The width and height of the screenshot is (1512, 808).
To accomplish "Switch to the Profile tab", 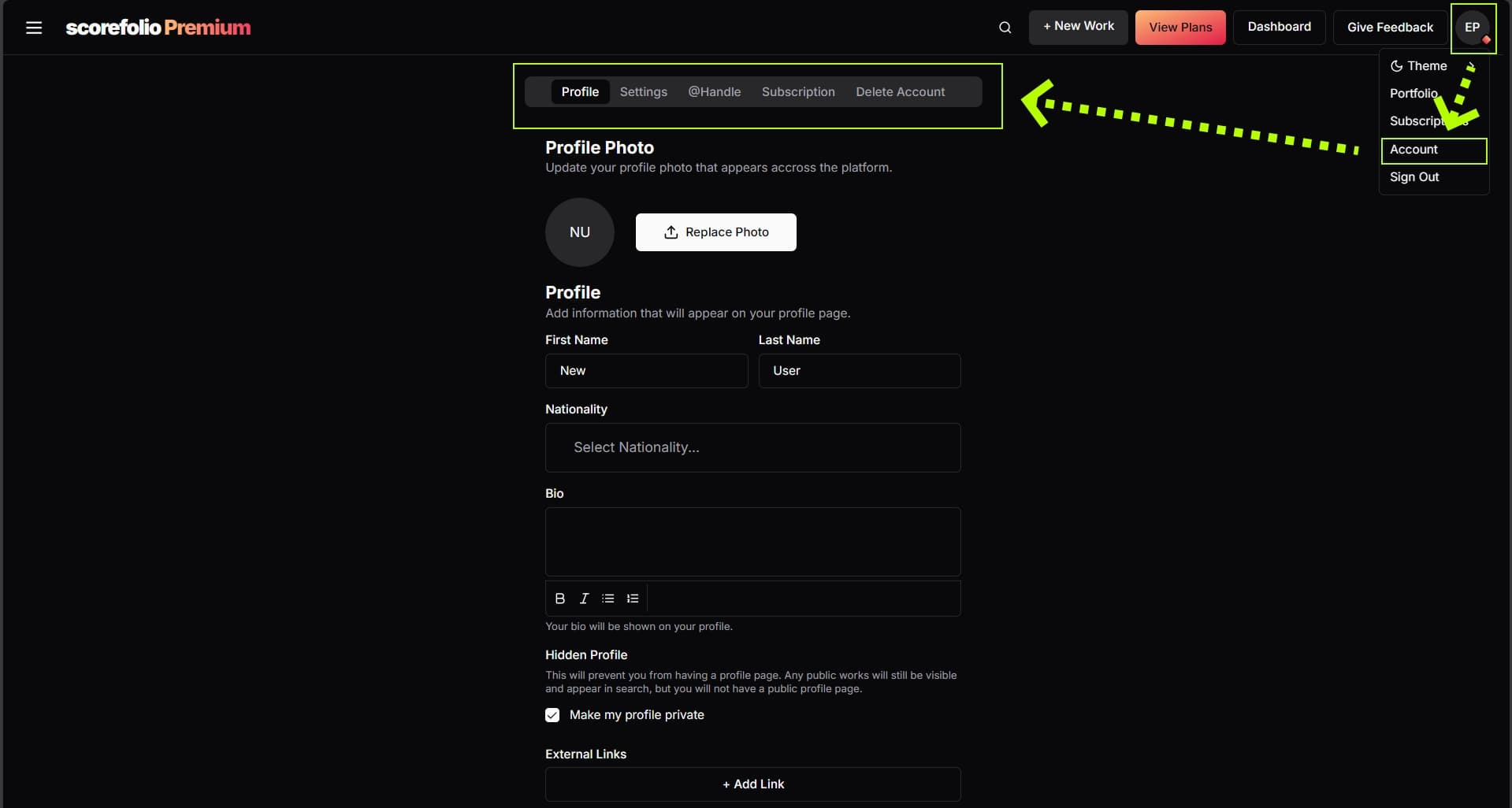I will [x=580, y=92].
